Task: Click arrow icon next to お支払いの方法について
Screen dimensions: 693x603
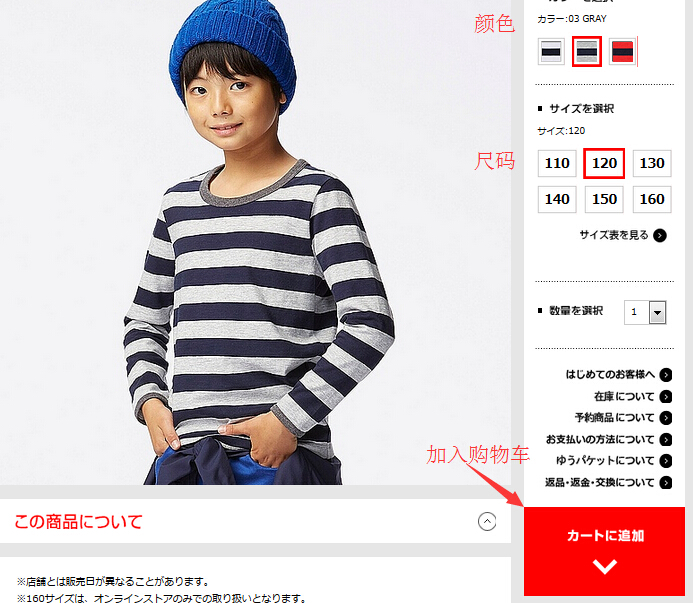Action: tap(666, 439)
